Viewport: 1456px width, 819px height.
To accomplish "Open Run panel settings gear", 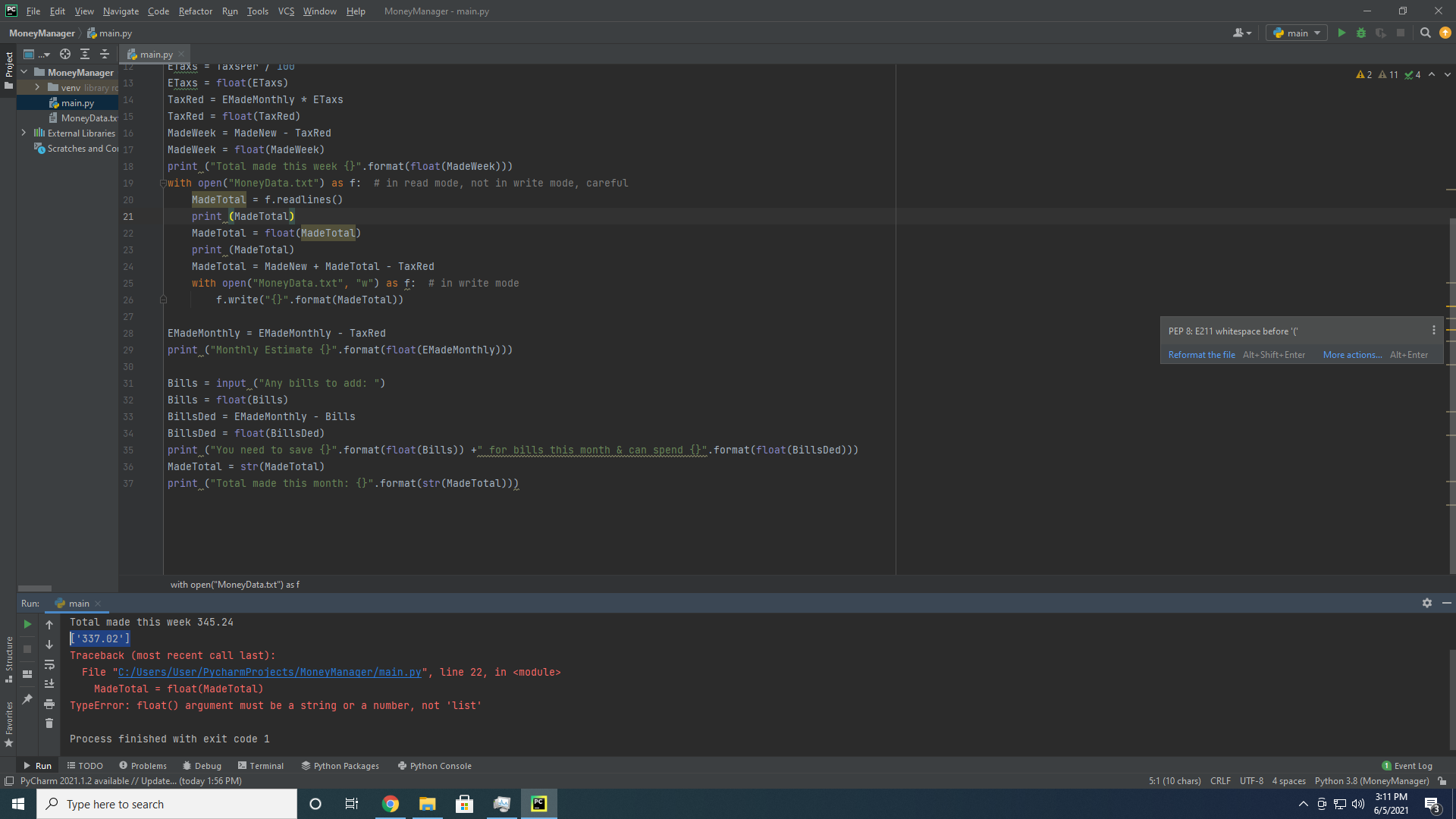I will [x=1427, y=603].
